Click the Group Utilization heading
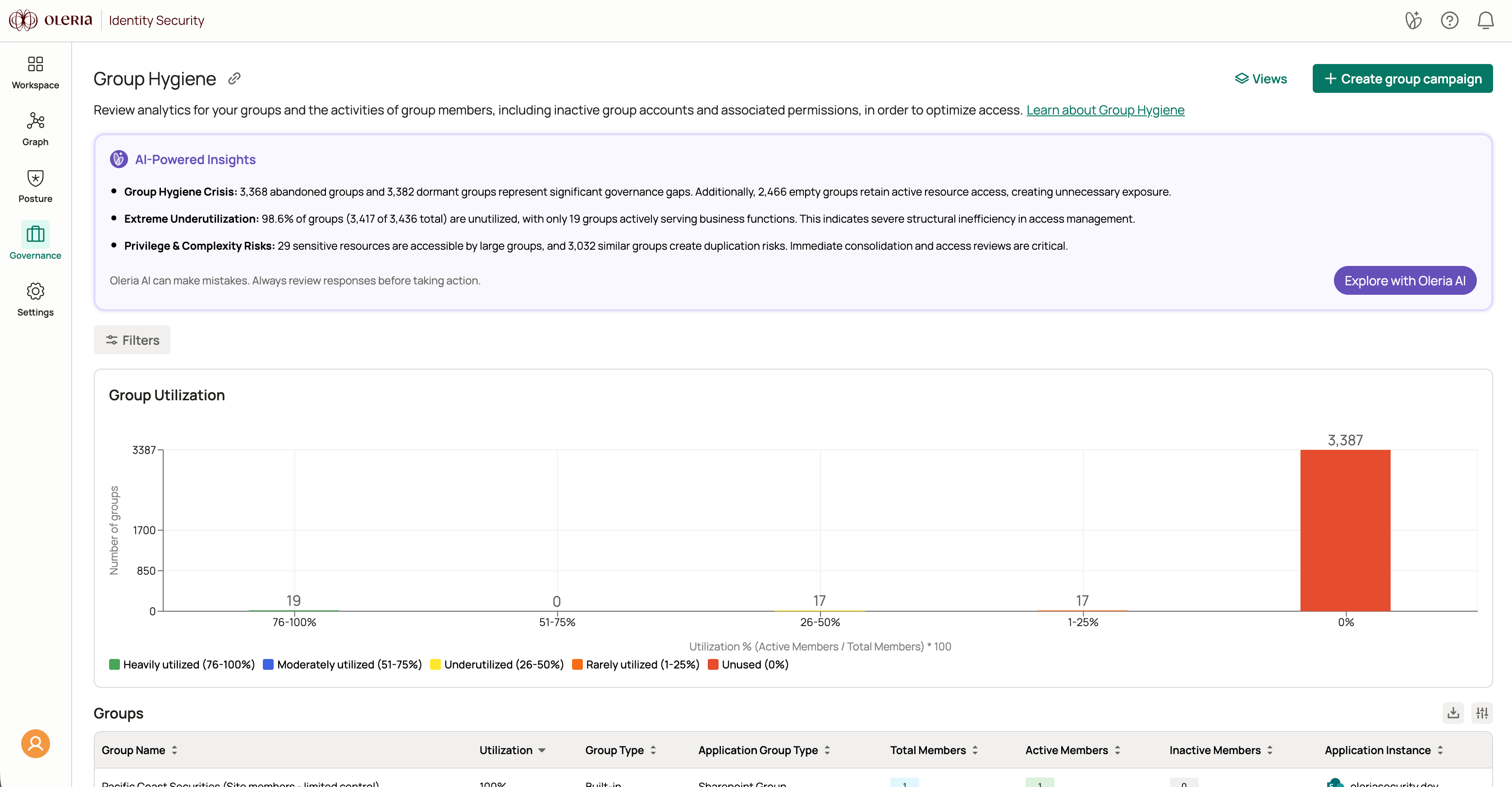1512x787 pixels. pyautogui.click(x=167, y=395)
